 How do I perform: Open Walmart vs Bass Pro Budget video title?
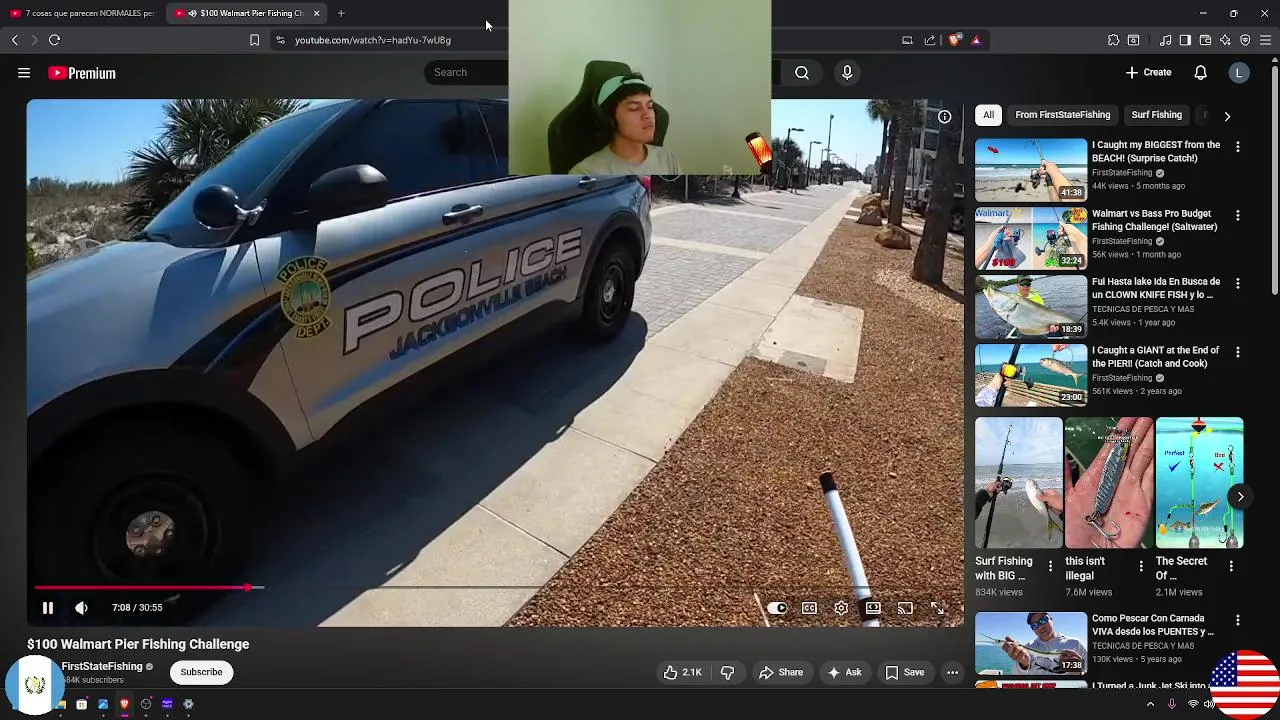pos(1155,220)
